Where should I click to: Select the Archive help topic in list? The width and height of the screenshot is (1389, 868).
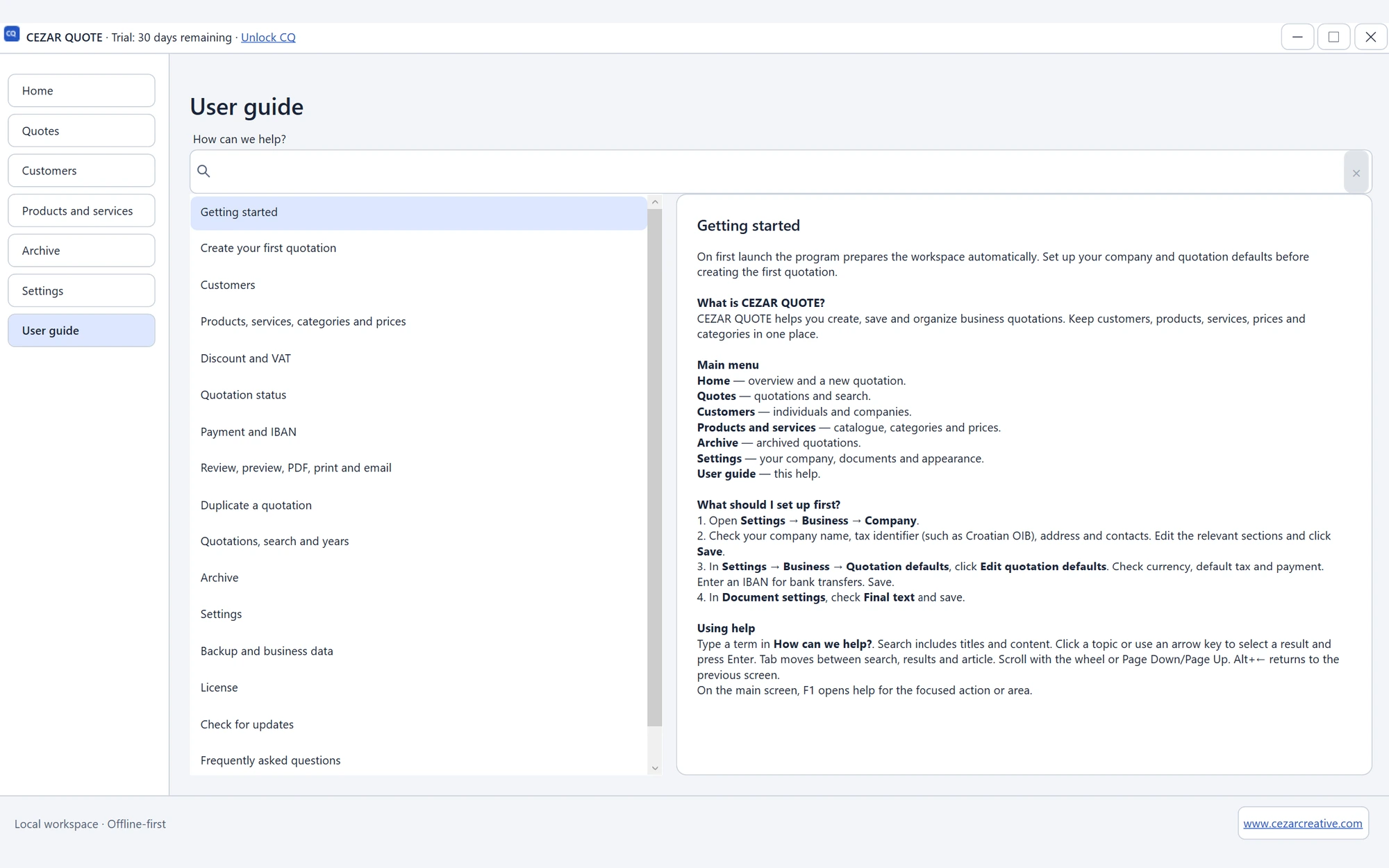pyautogui.click(x=419, y=578)
